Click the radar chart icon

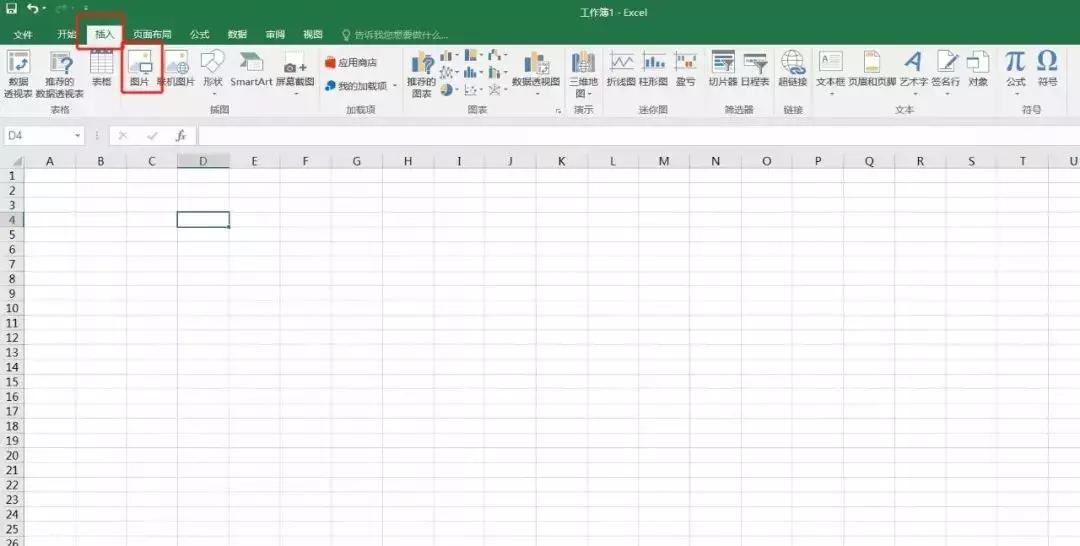(x=496, y=90)
